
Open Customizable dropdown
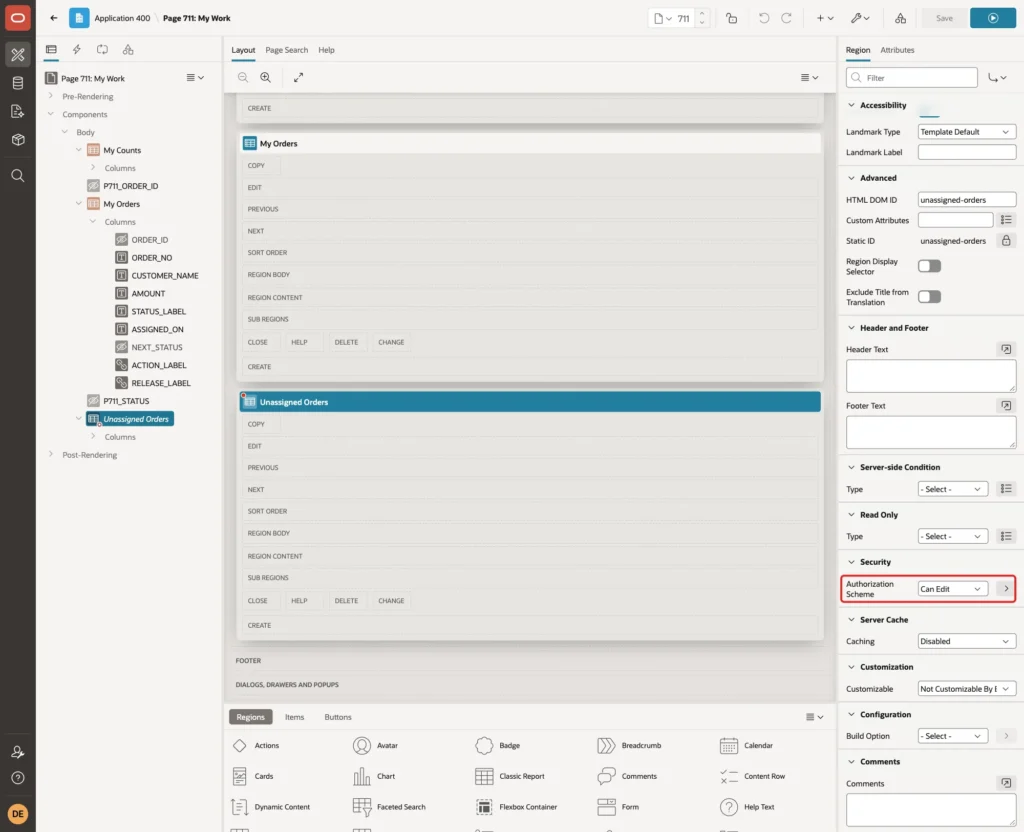point(967,689)
